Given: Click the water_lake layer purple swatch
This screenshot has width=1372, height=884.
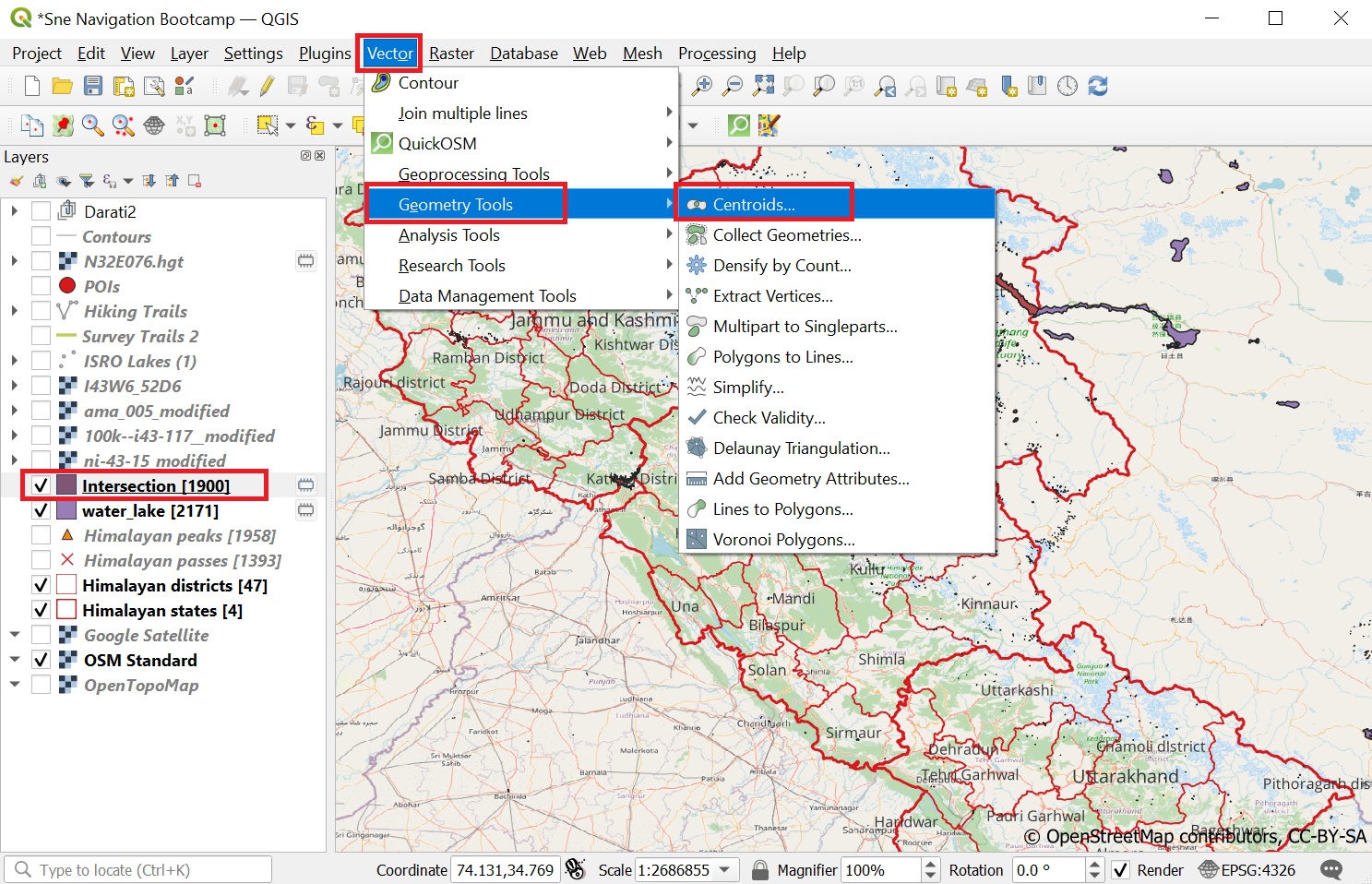Looking at the screenshot, I should point(66,510).
